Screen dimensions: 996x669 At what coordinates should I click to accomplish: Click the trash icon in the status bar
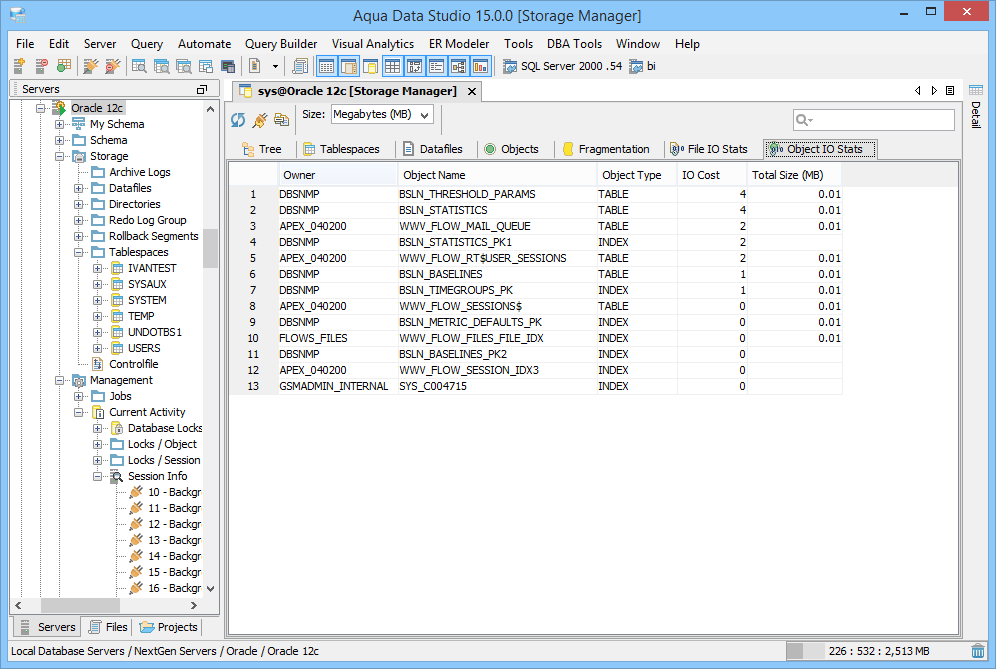pos(977,651)
